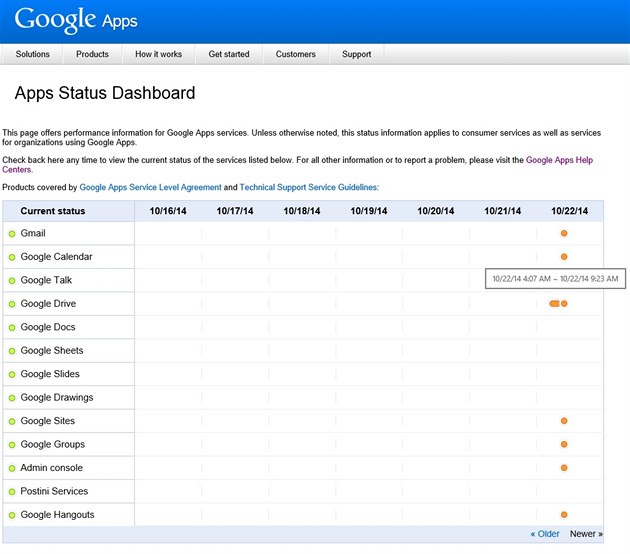The height and width of the screenshot is (554, 630).
Task: Click Google Talk's green status indicator
Action: coord(12,280)
